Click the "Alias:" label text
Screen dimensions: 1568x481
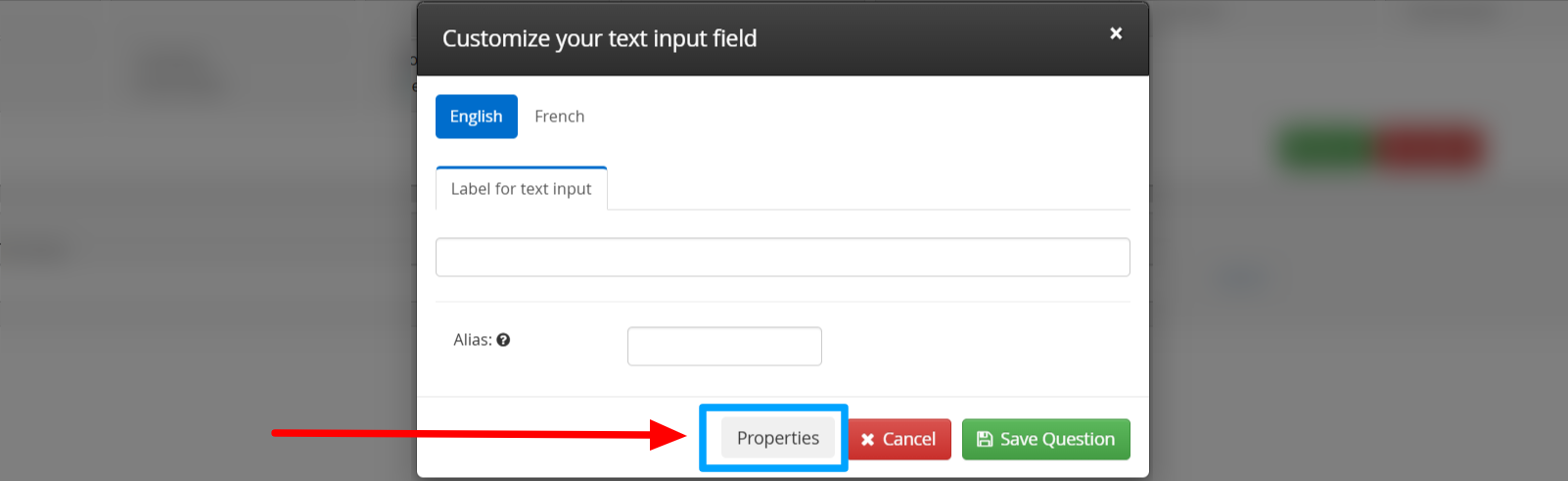[x=472, y=340]
